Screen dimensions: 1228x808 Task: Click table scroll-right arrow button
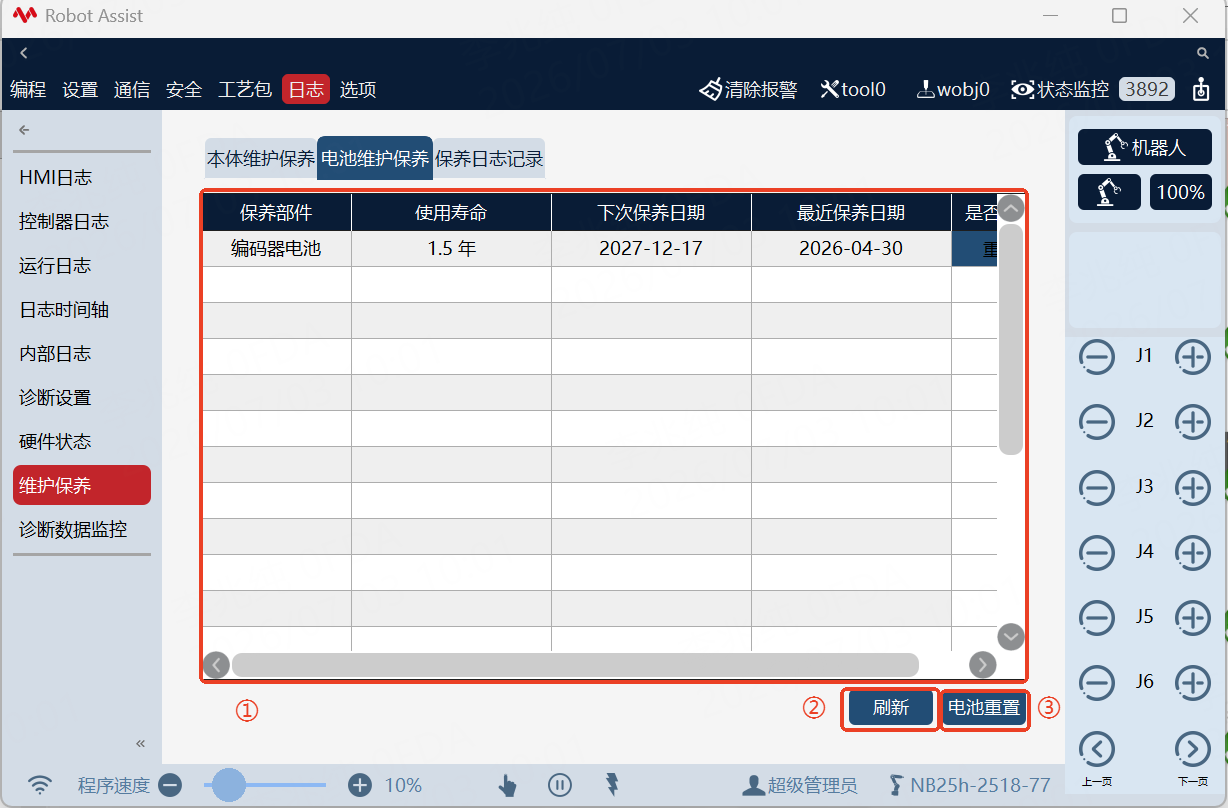click(x=983, y=665)
